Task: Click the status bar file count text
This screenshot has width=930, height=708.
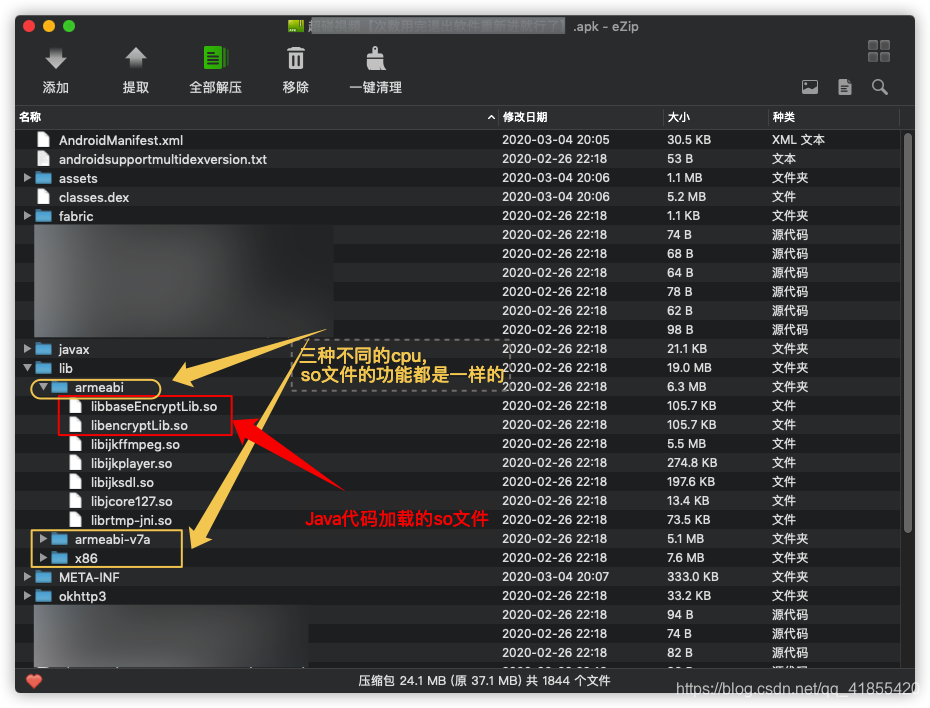Action: pyautogui.click(x=484, y=681)
